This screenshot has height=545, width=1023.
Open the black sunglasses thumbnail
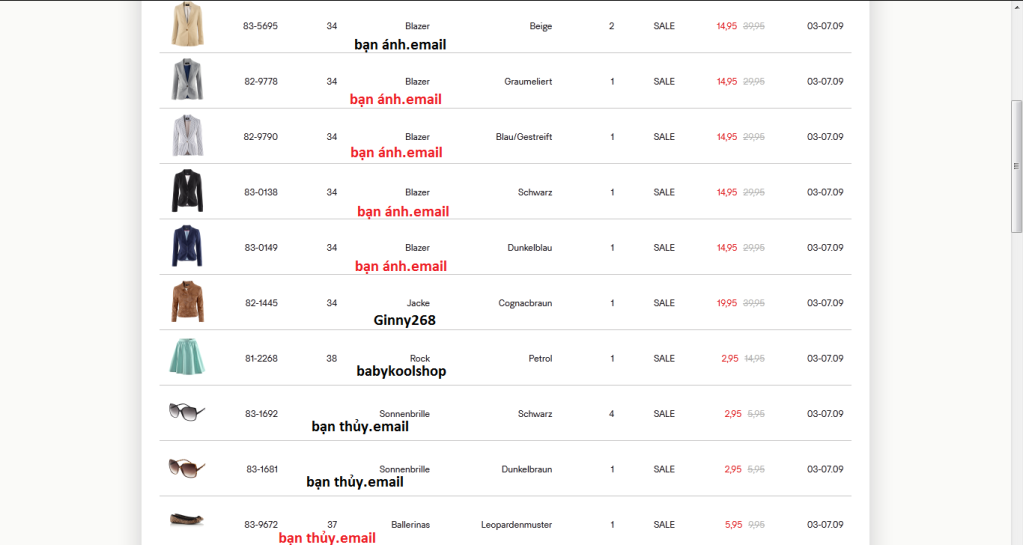(x=187, y=412)
